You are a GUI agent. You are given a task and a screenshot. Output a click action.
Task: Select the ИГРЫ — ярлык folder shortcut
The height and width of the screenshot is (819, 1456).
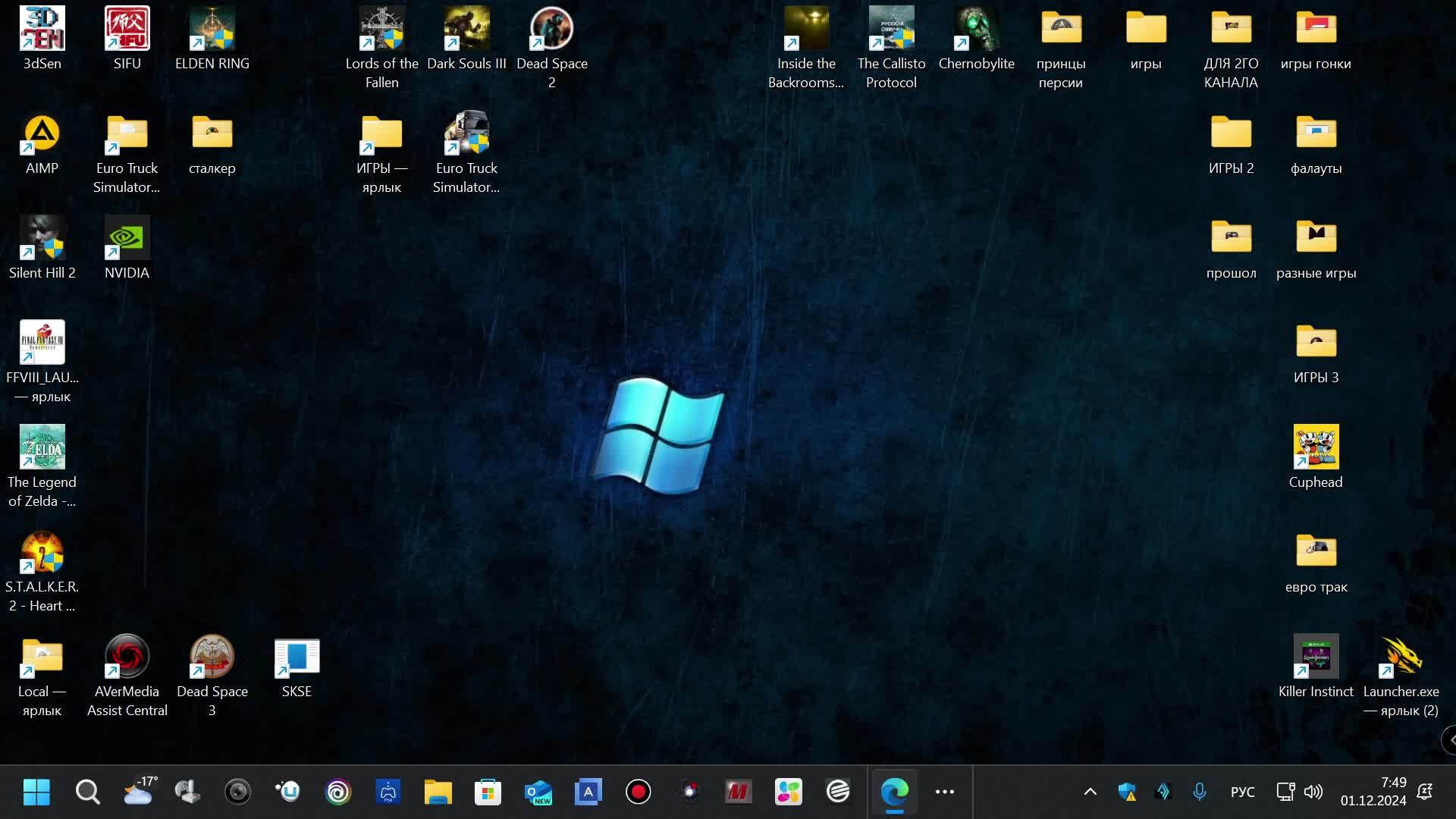point(382,153)
